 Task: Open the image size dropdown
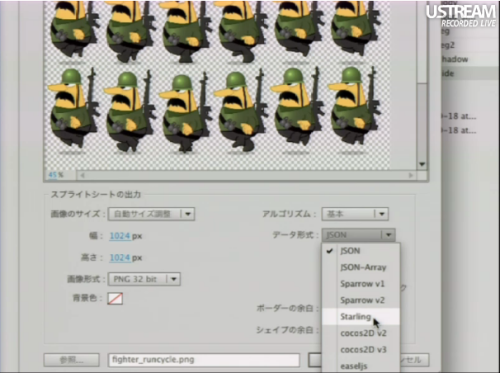tap(151, 214)
